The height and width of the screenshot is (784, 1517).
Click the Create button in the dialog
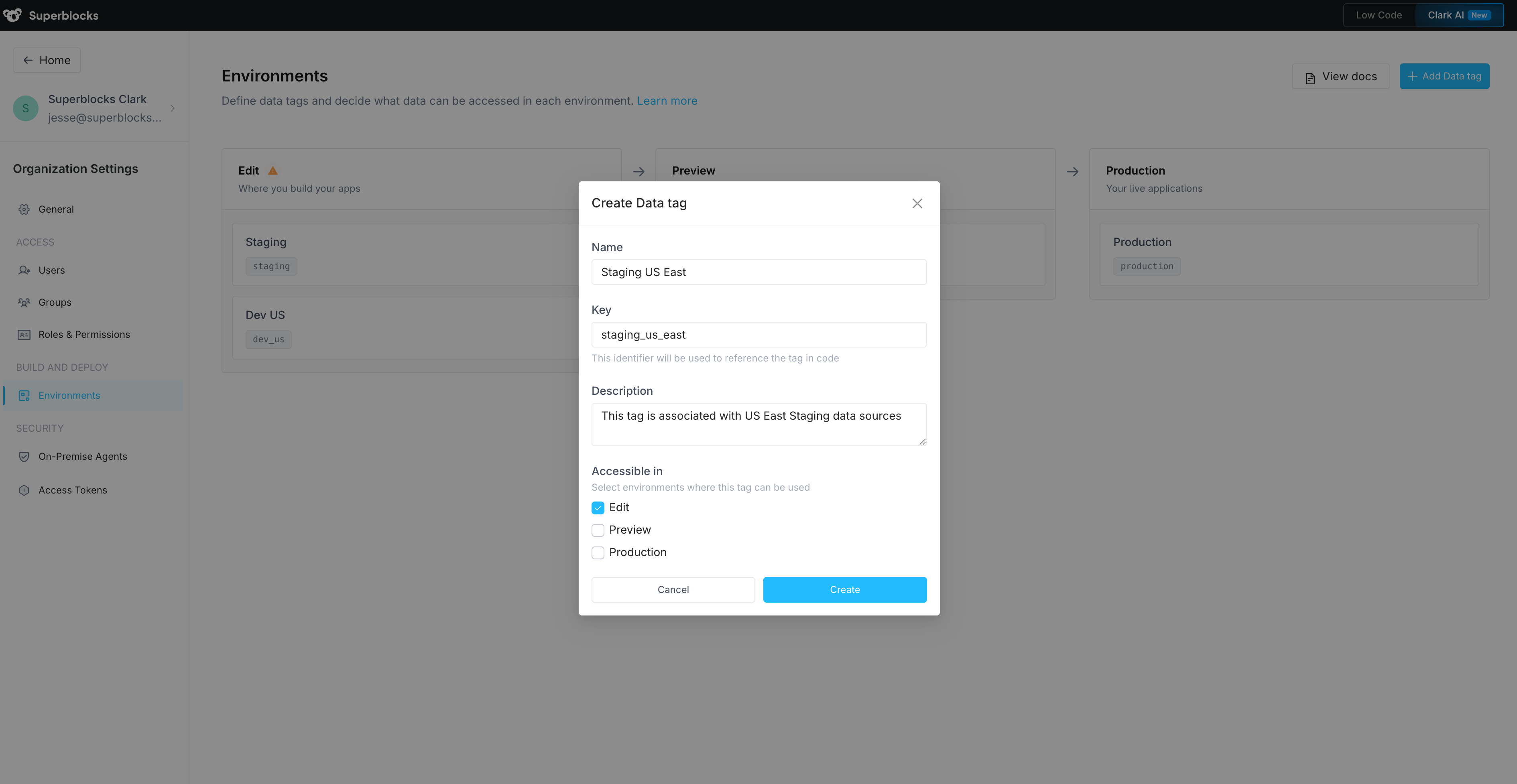click(844, 589)
